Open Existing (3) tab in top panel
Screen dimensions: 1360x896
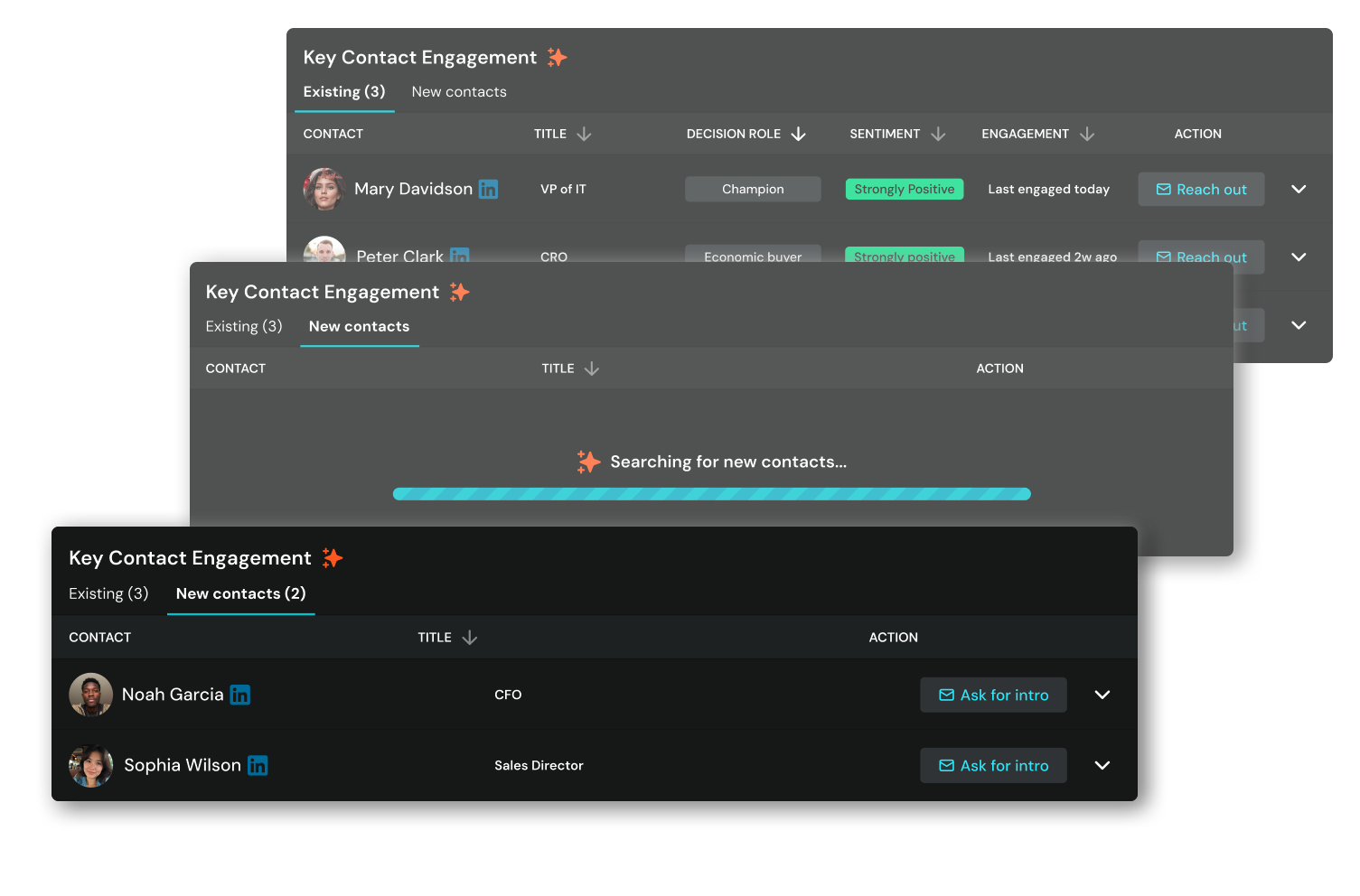344,92
